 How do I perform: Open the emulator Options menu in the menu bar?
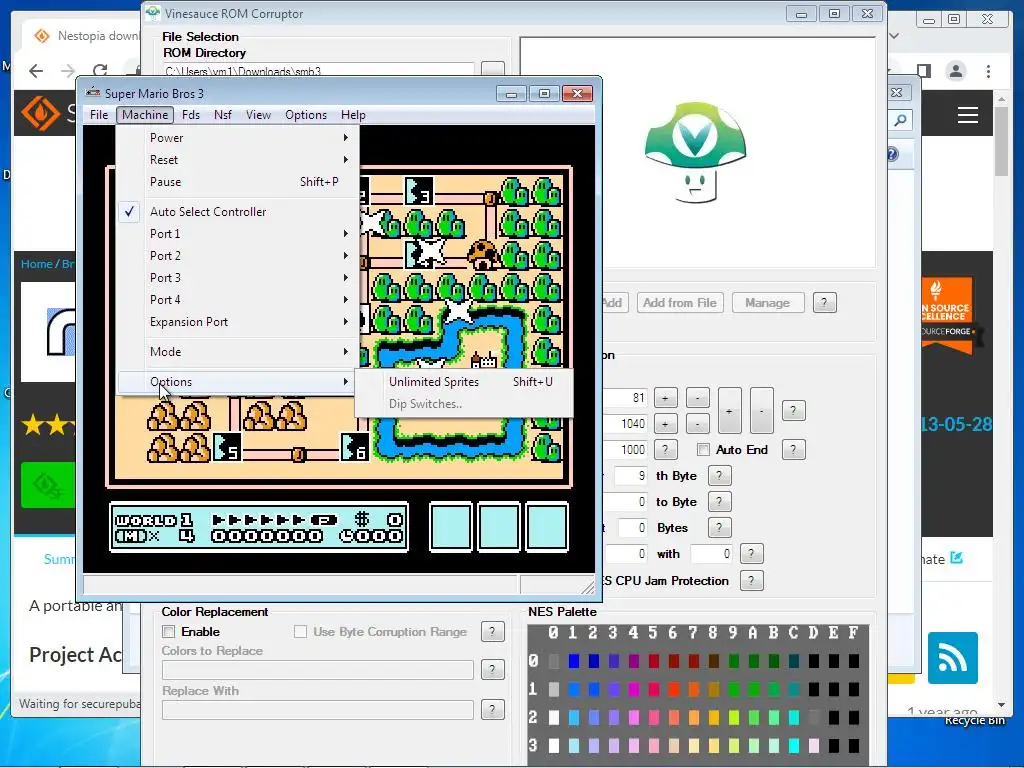[x=306, y=115]
